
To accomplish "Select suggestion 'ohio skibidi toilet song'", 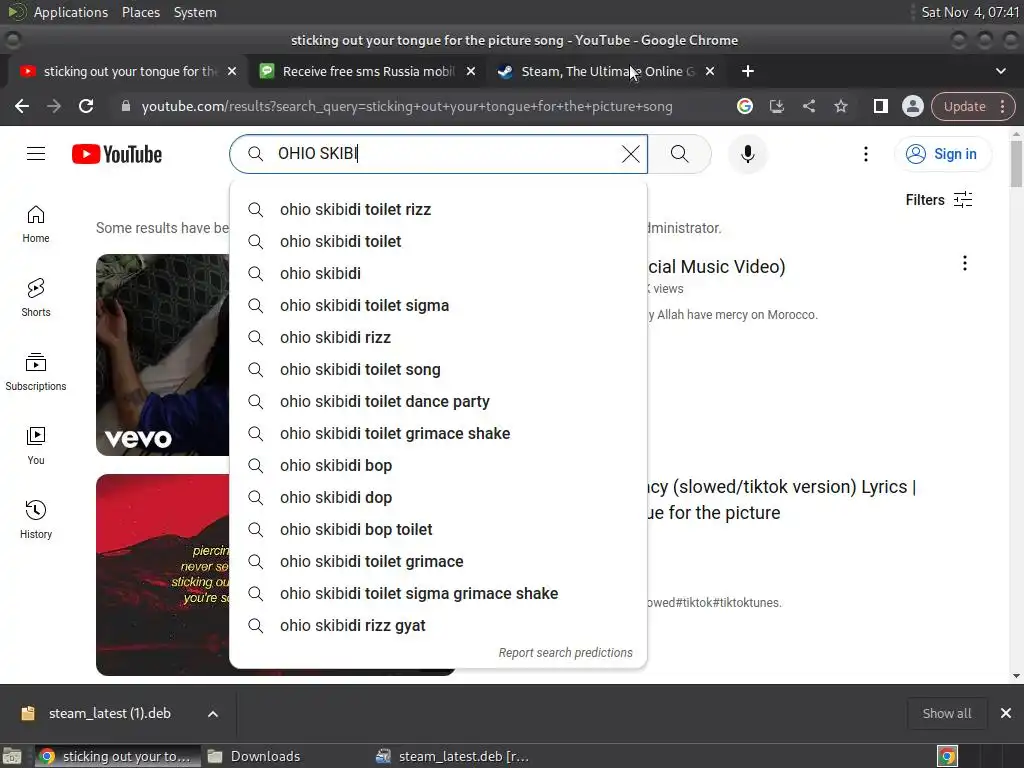I will tap(438, 370).
